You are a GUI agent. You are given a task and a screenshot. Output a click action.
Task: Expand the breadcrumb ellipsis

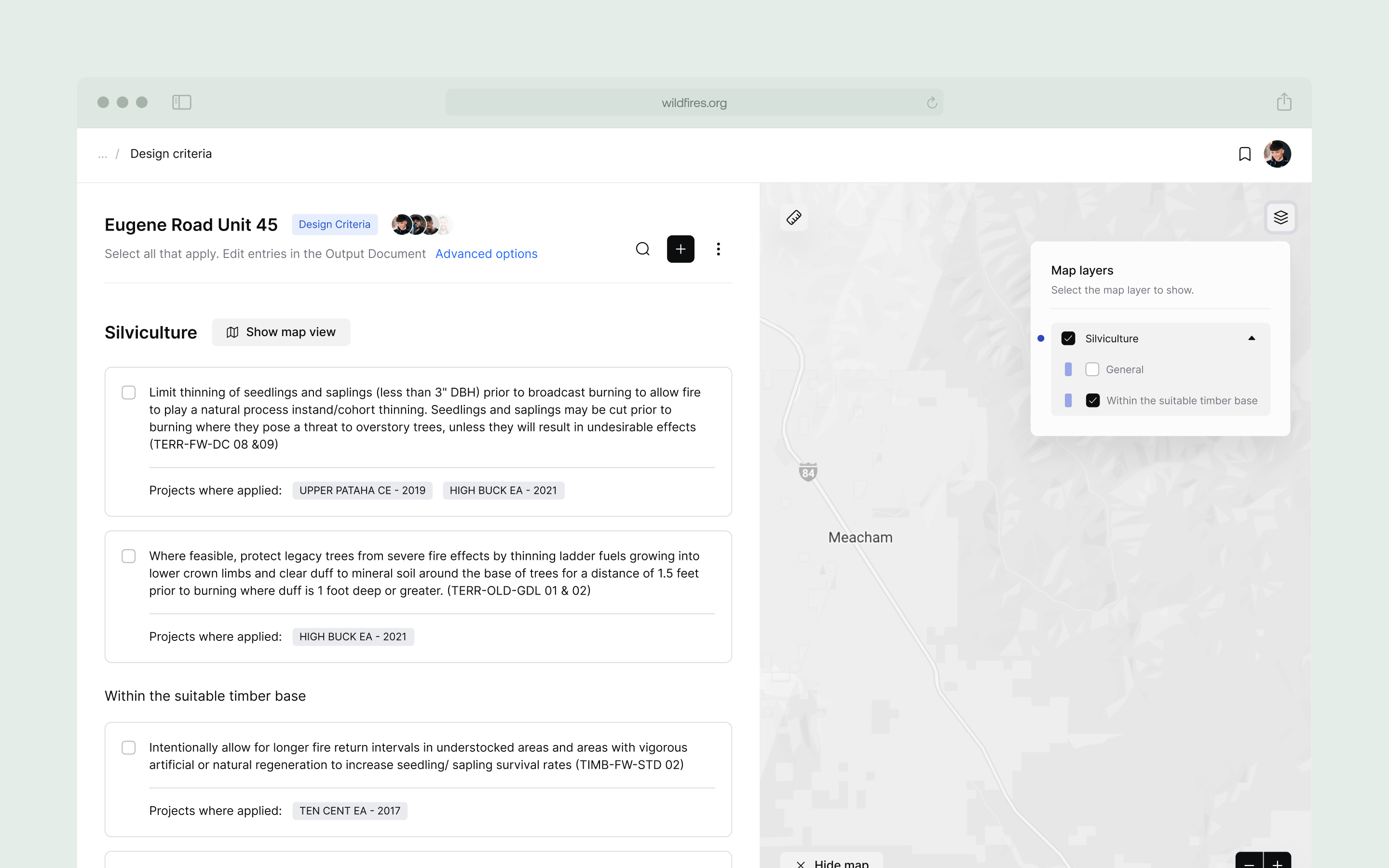coord(103,154)
